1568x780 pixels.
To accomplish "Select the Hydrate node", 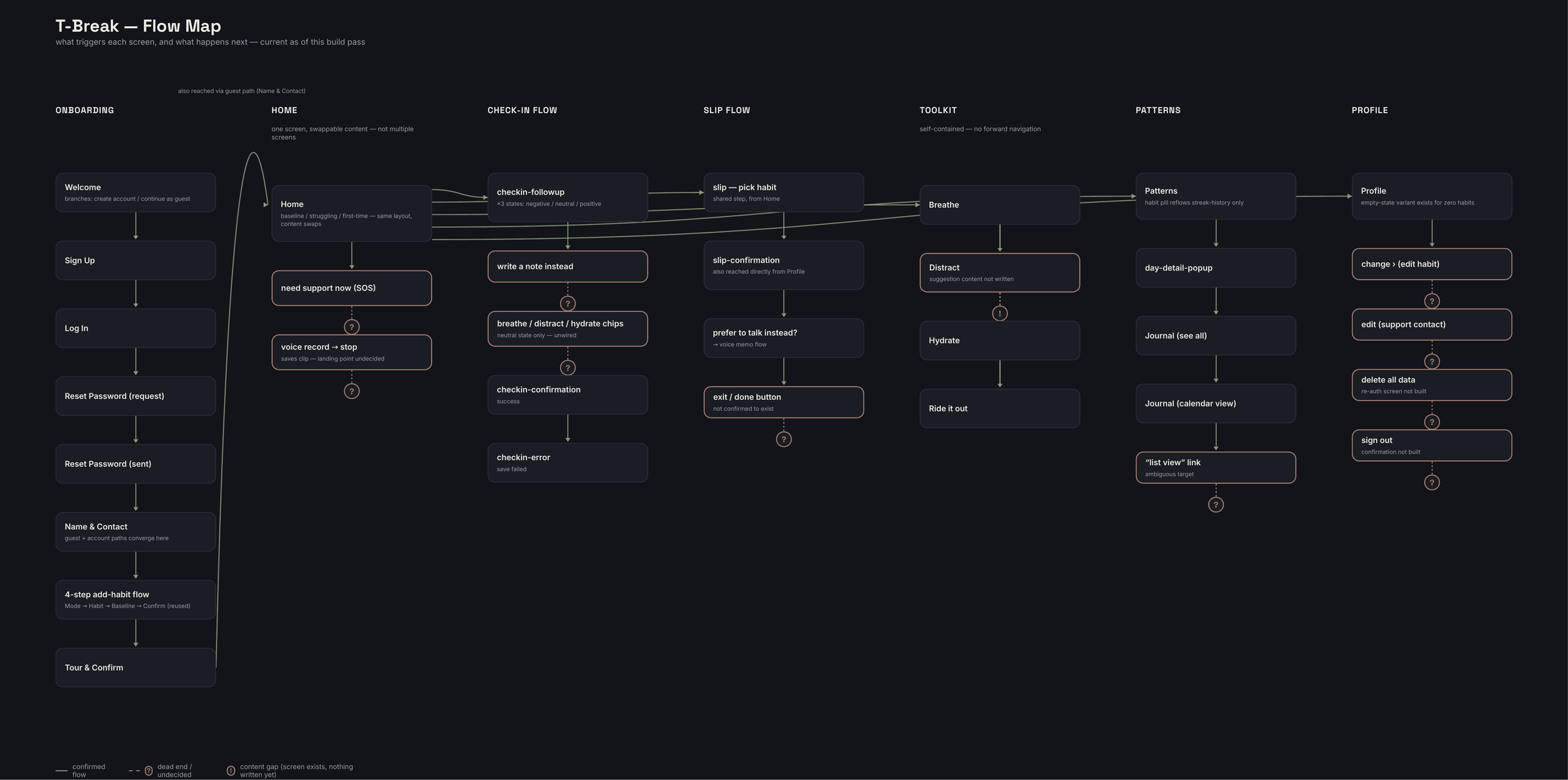I will [1000, 340].
